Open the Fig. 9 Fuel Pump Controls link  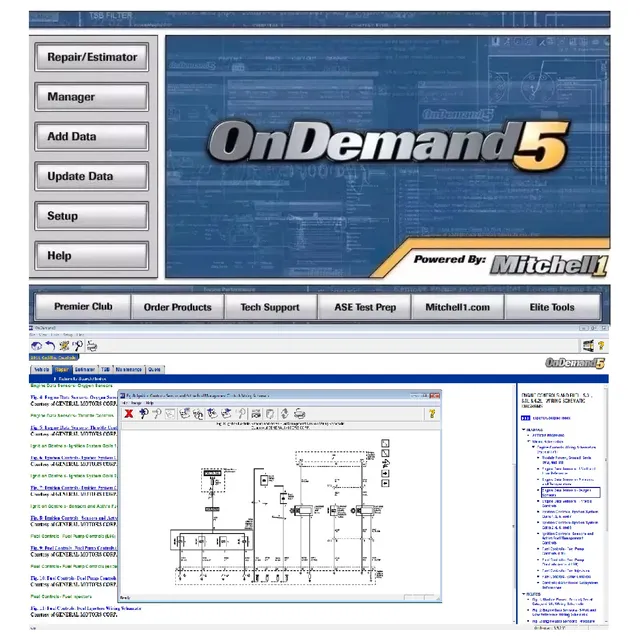point(73,548)
